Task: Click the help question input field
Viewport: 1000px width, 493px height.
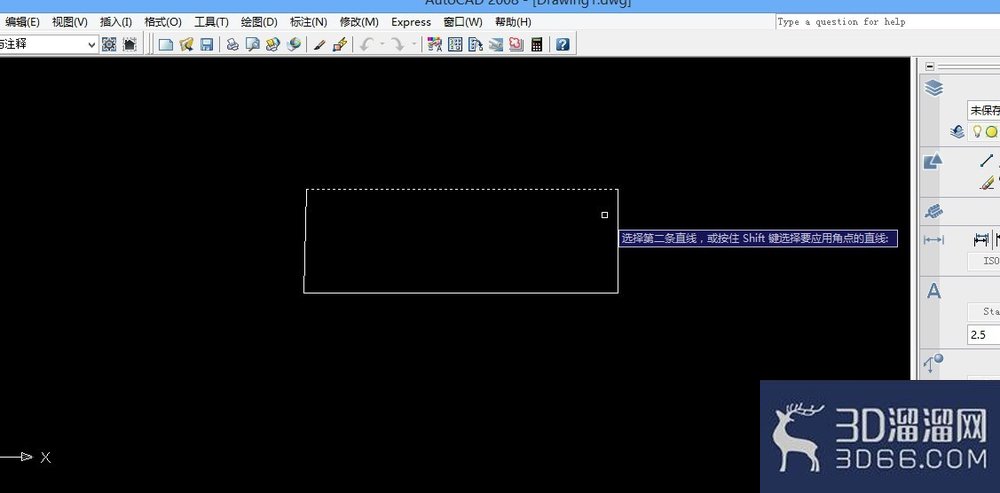Action: [x=888, y=22]
